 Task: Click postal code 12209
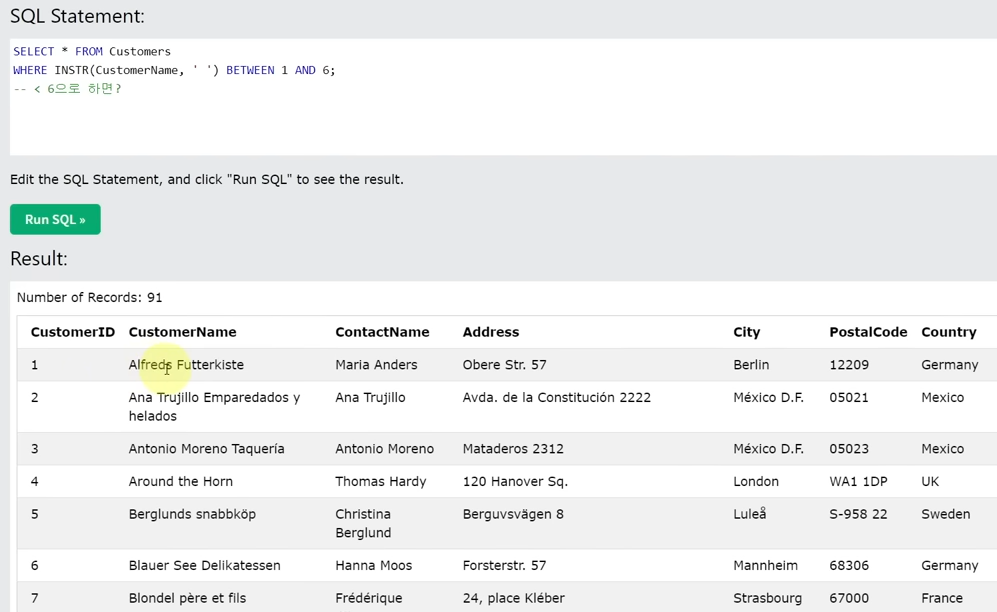(849, 365)
